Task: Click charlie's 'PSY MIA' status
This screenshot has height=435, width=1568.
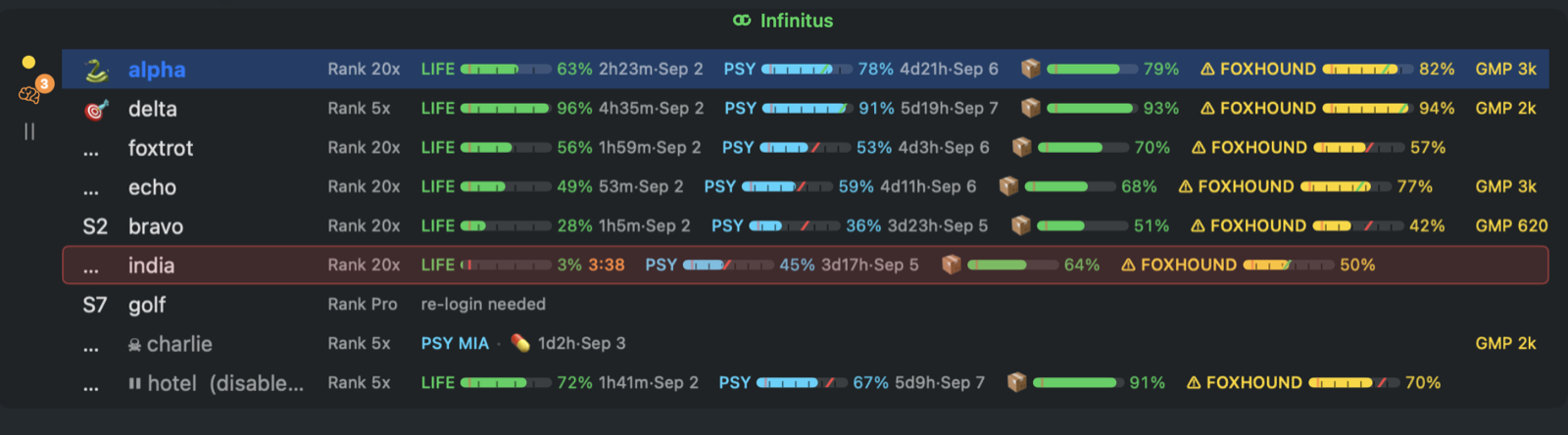Action: point(455,343)
